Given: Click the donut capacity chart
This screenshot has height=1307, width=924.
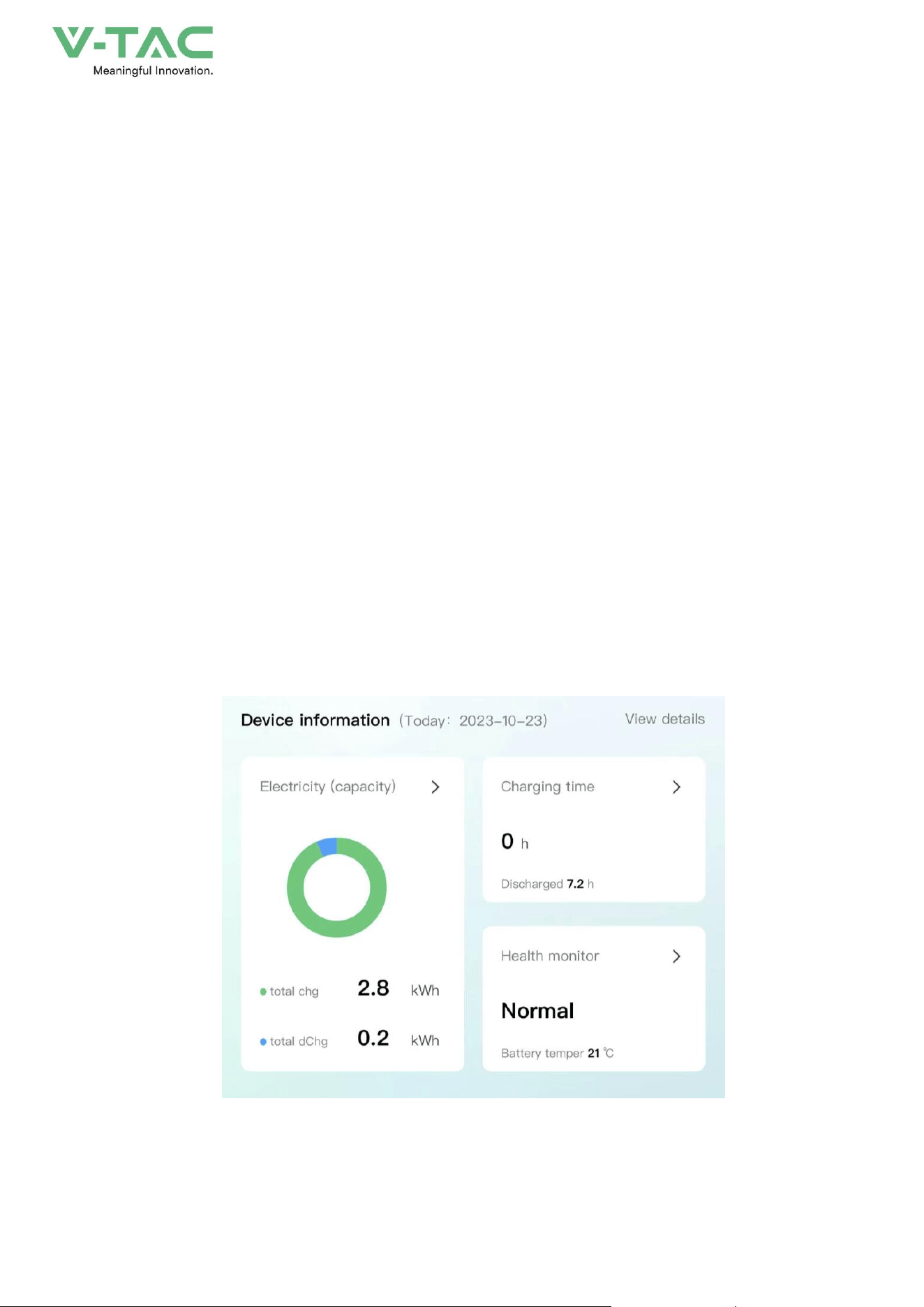Looking at the screenshot, I should (x=336, y=887).
